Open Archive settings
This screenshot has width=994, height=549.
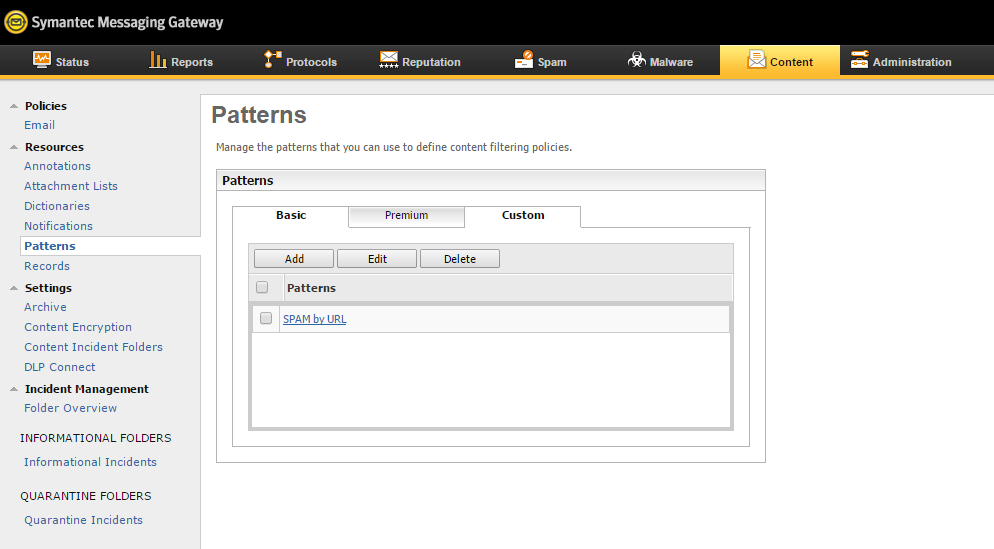point(45,307)
